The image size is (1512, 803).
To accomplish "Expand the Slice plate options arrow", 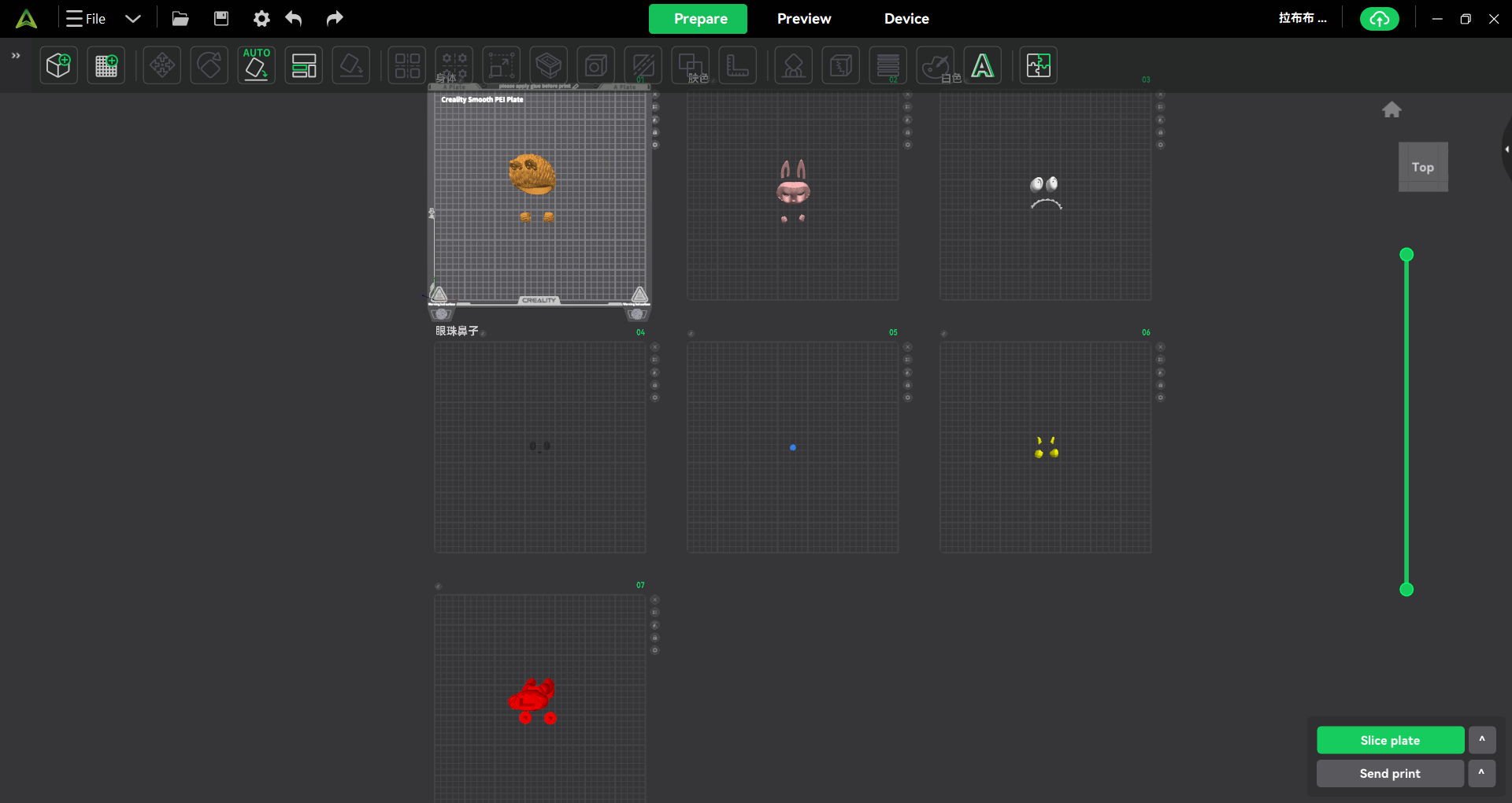I will click(1481, 740).
